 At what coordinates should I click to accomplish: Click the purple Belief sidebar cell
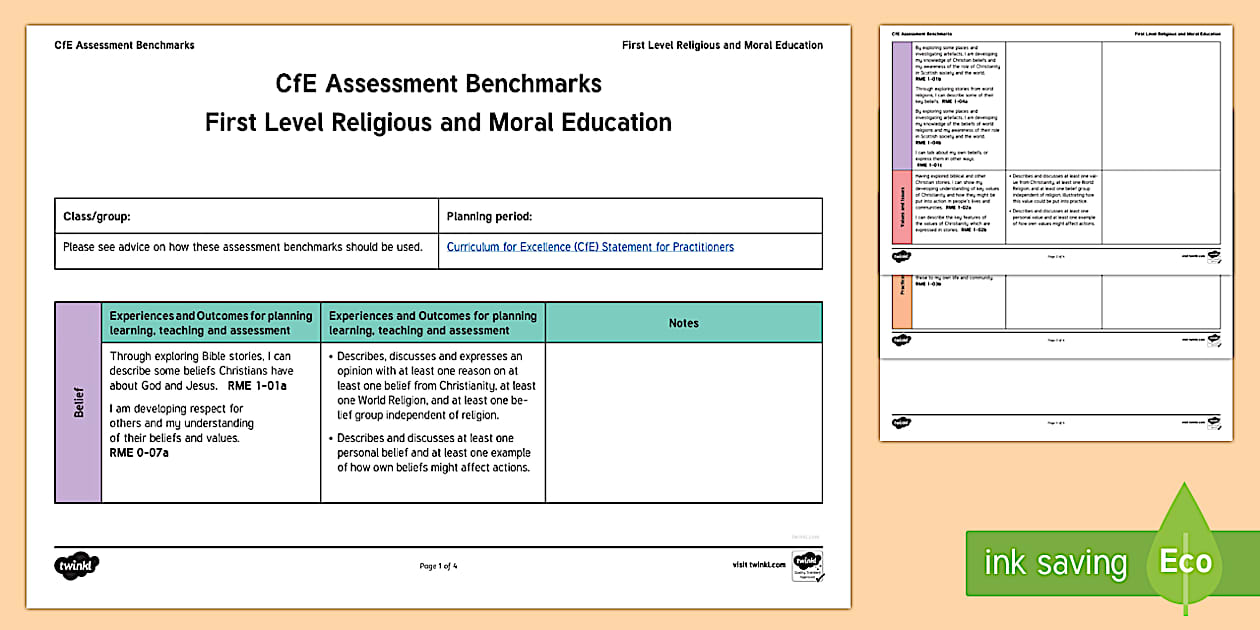(x=78, y=402)
